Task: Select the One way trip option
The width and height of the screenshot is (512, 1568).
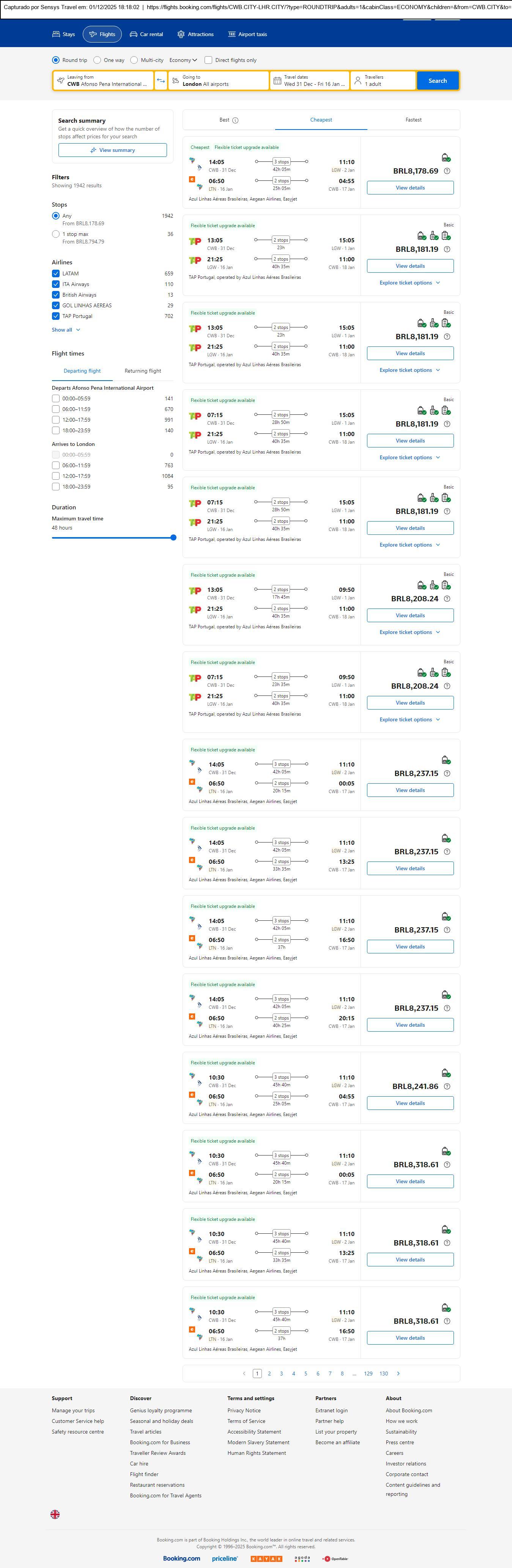Action: coord(97,60)
